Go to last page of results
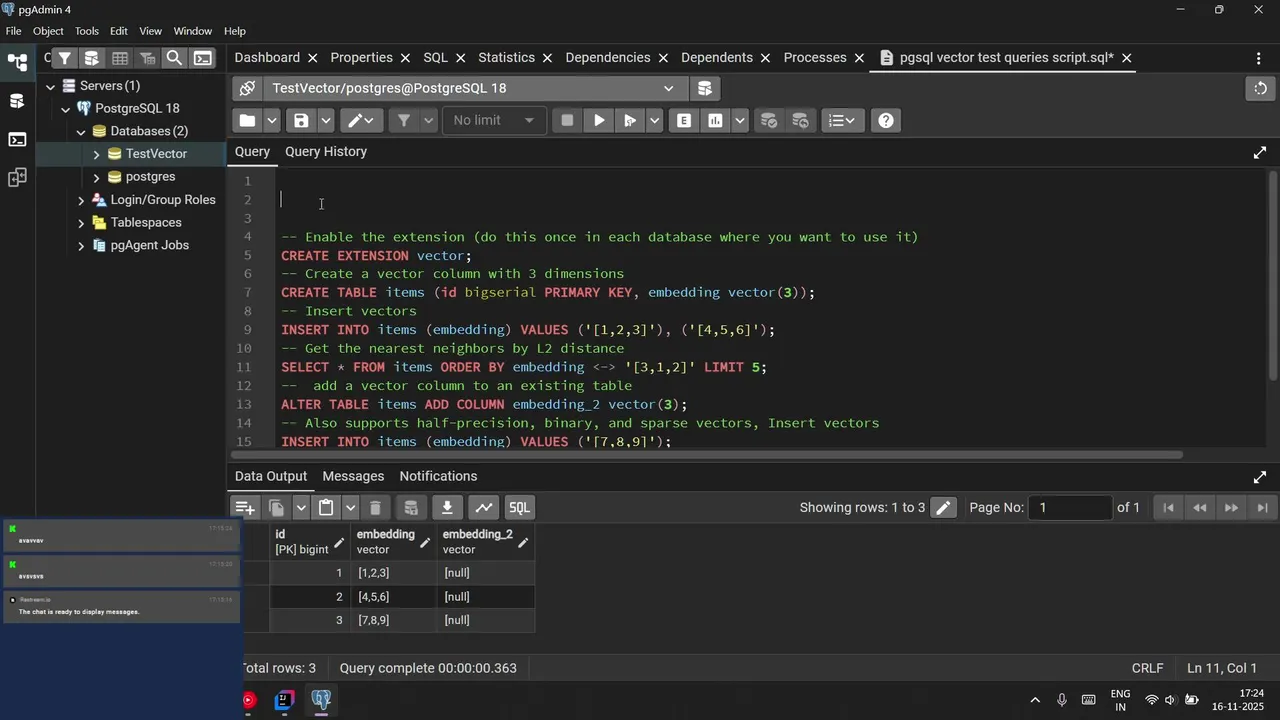Viewport: 1280px width, 720px height. tap(1262, 508)
